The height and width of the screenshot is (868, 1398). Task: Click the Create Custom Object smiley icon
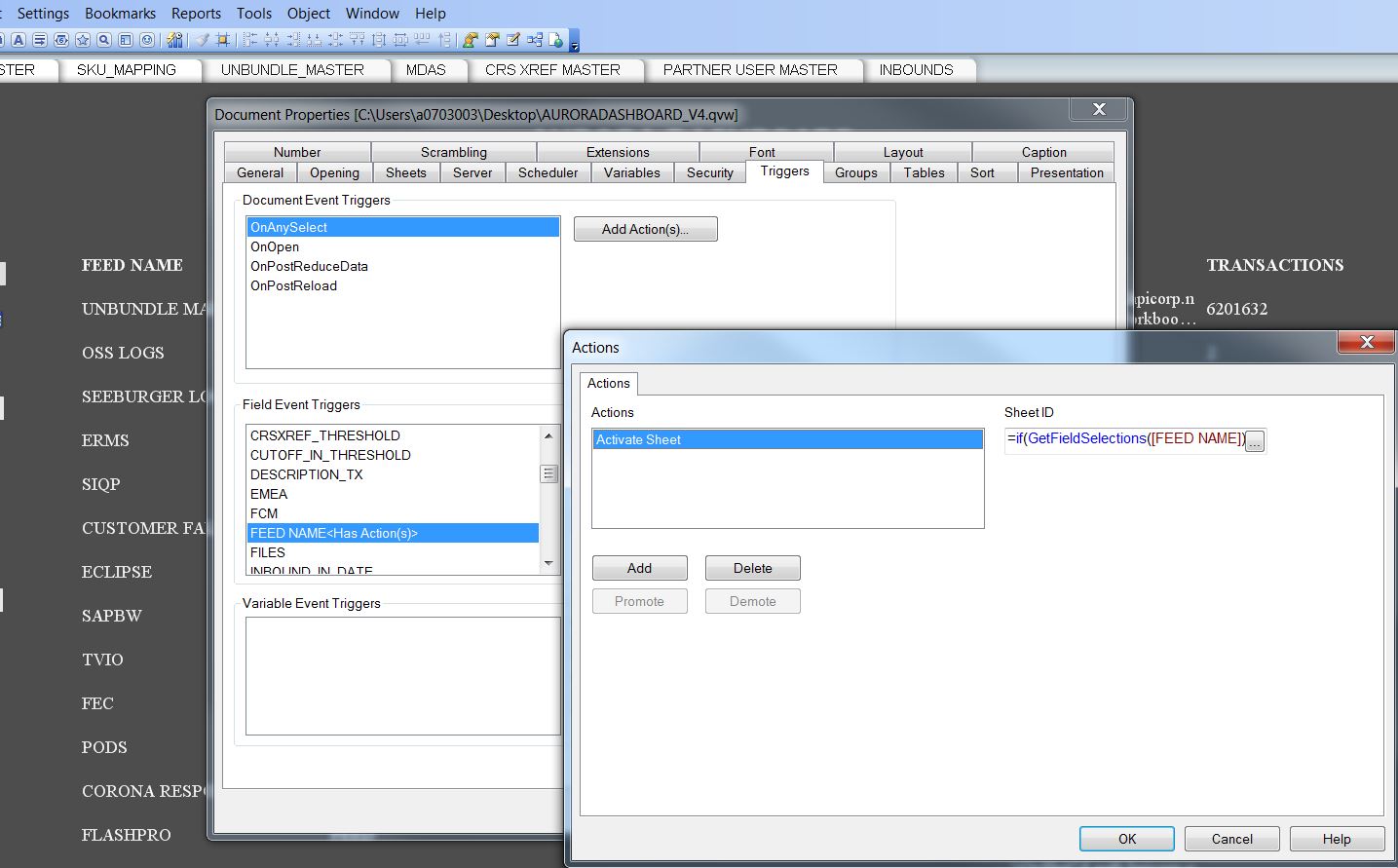tap(147, 40)
